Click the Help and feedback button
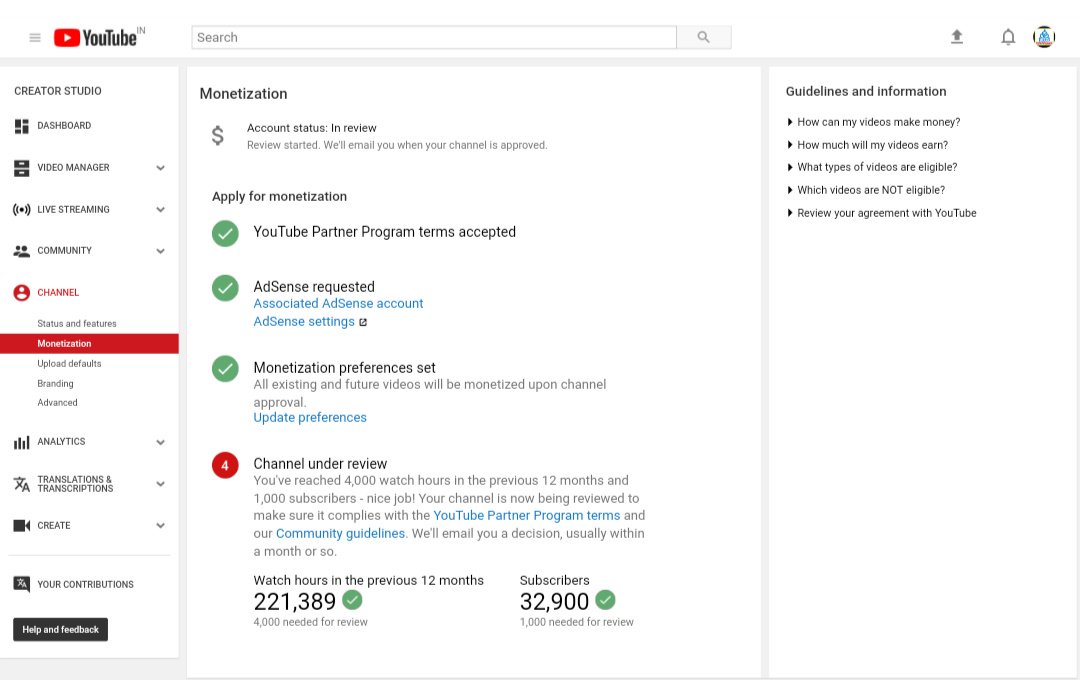Viewport: 1080px width, 680px height. [x=61, y=629]
